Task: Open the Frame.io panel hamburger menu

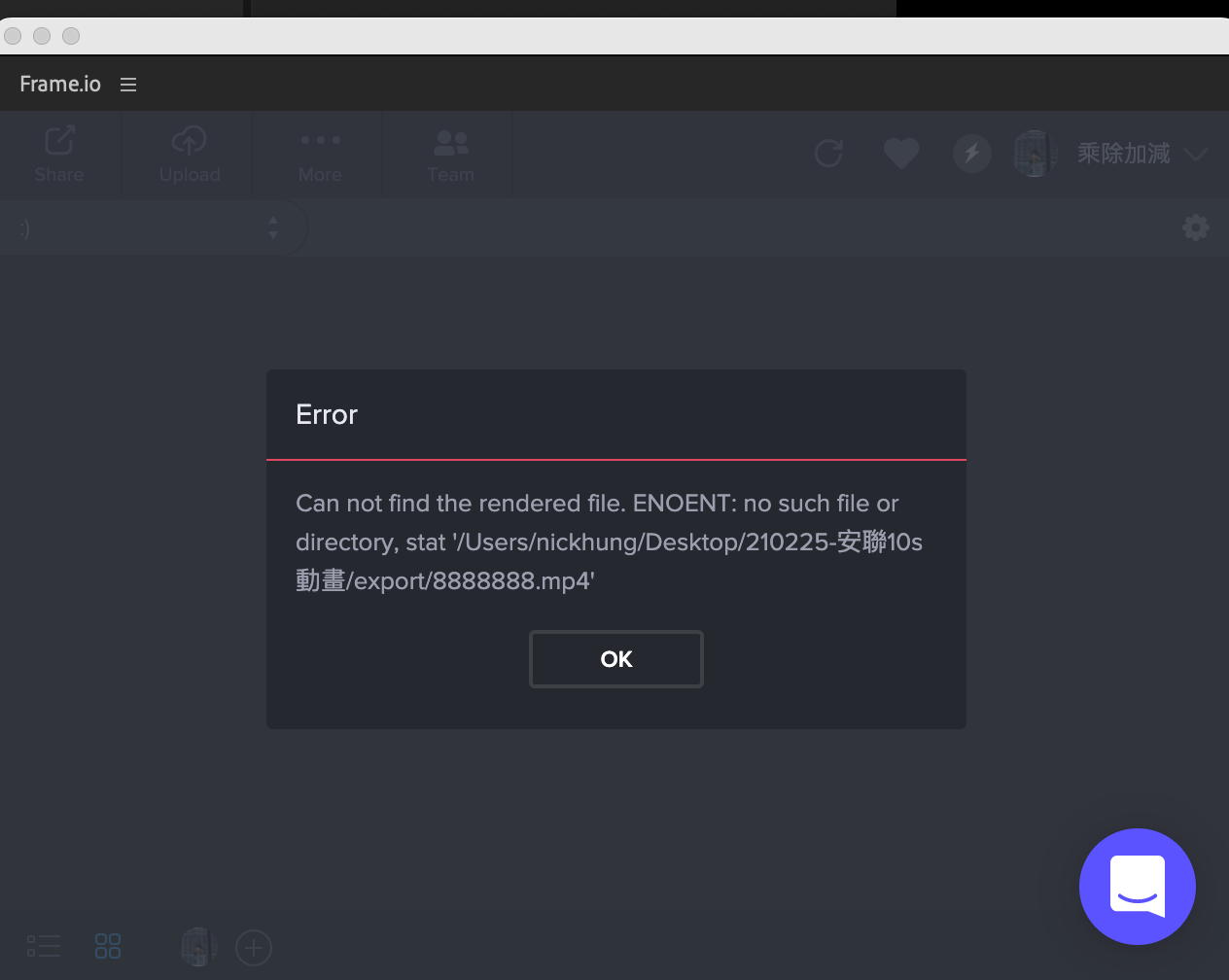Action: (x=128, y=85)
